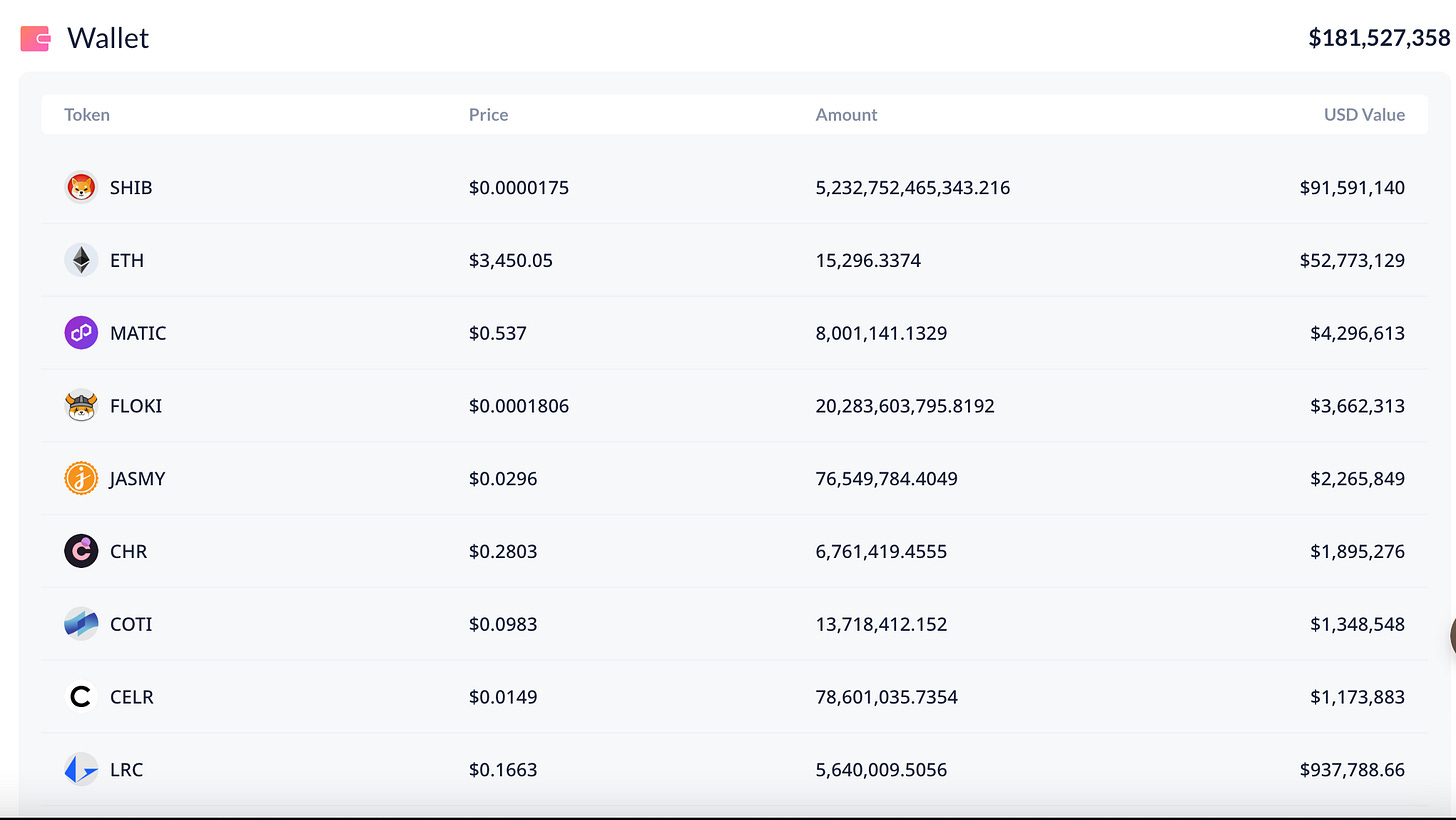This screenshot has width=1456, height=820.
Task: Click the COTI token icon
Action: point(81,624)
